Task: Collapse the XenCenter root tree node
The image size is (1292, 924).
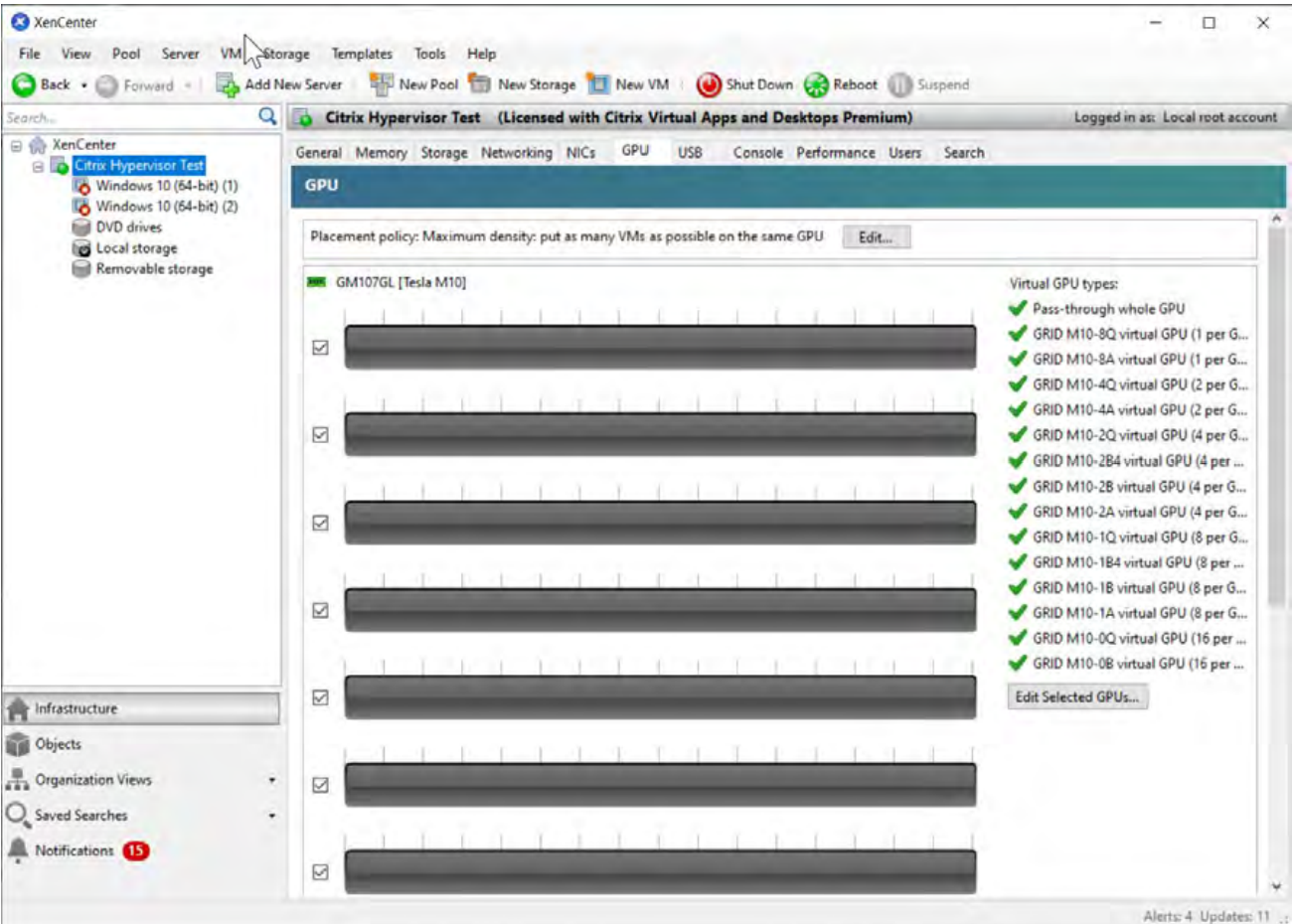Action: click(16, 145)
